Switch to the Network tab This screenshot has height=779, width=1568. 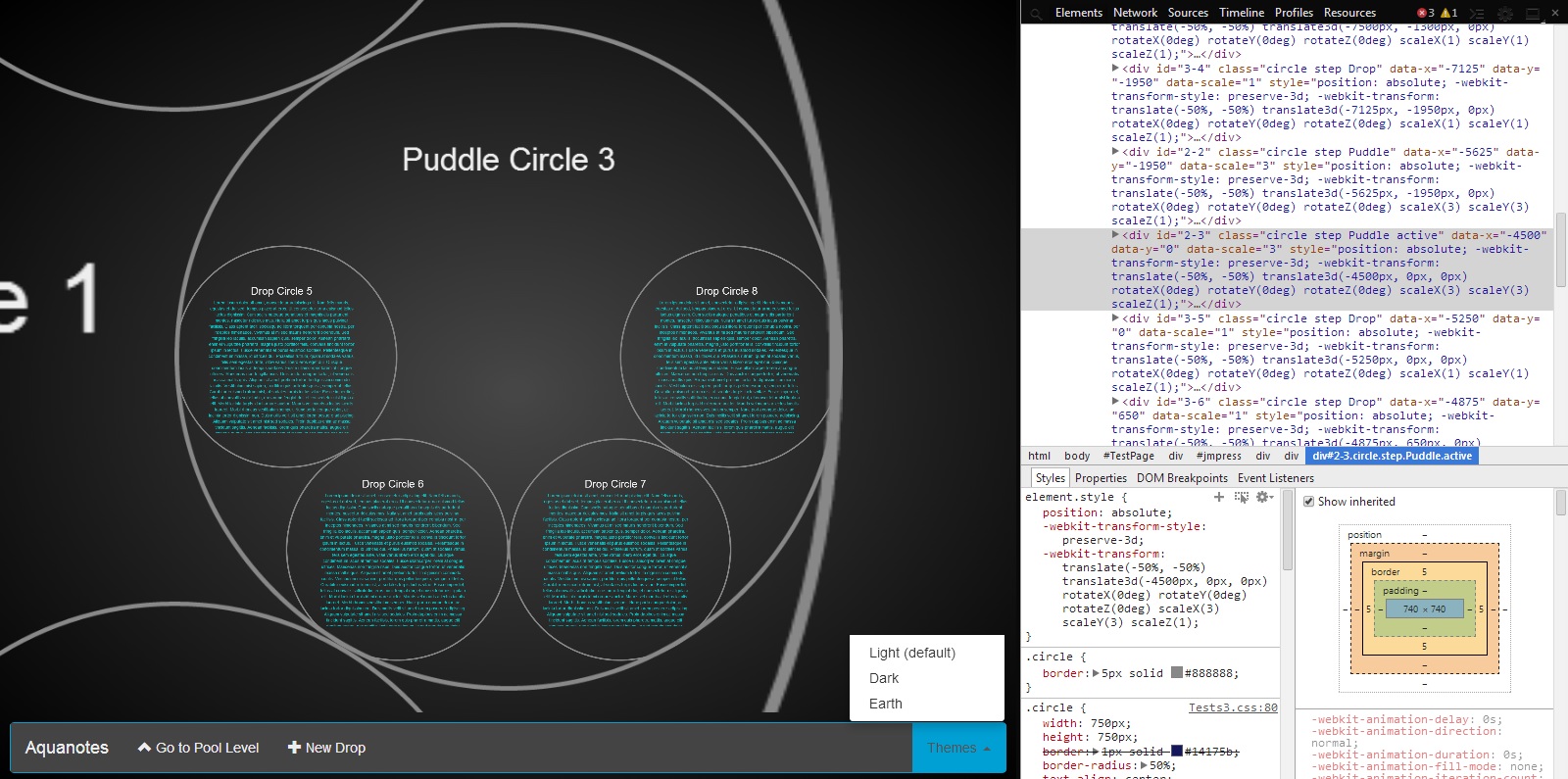click(1135, 13)
